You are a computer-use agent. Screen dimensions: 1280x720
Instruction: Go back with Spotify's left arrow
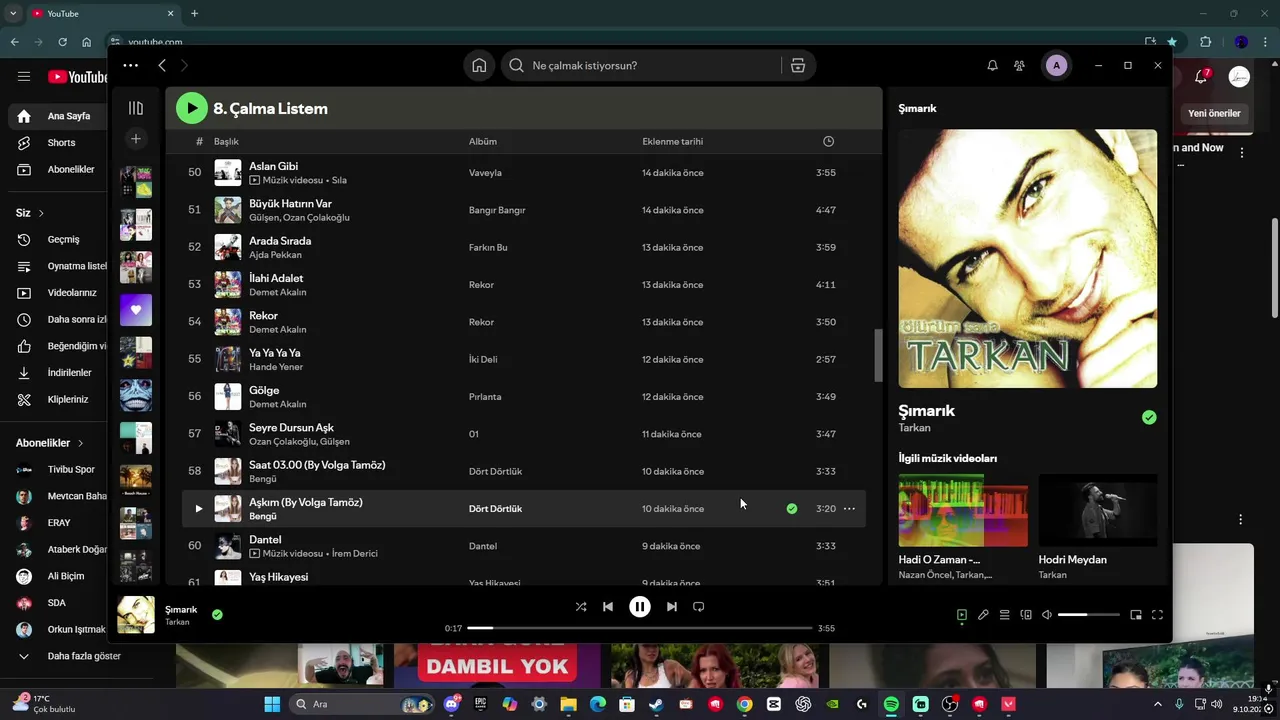(162, 65)
